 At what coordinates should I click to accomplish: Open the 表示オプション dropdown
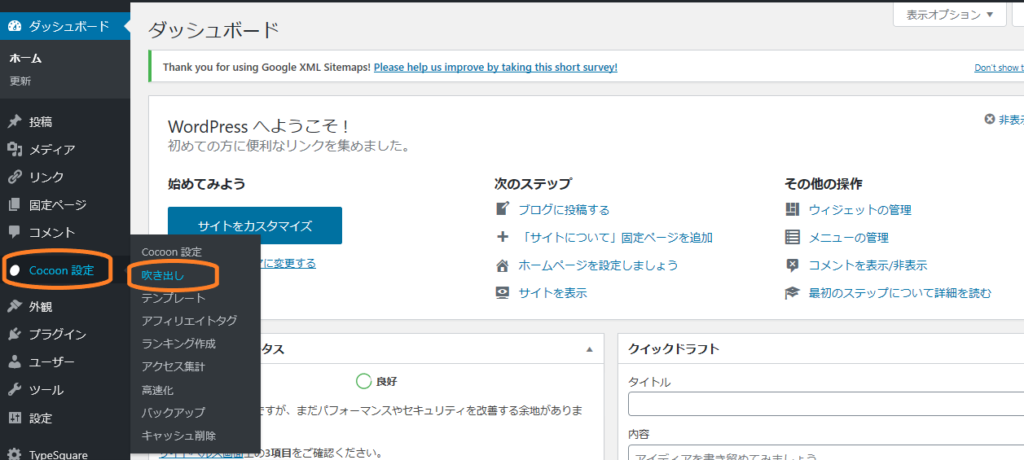950,14
